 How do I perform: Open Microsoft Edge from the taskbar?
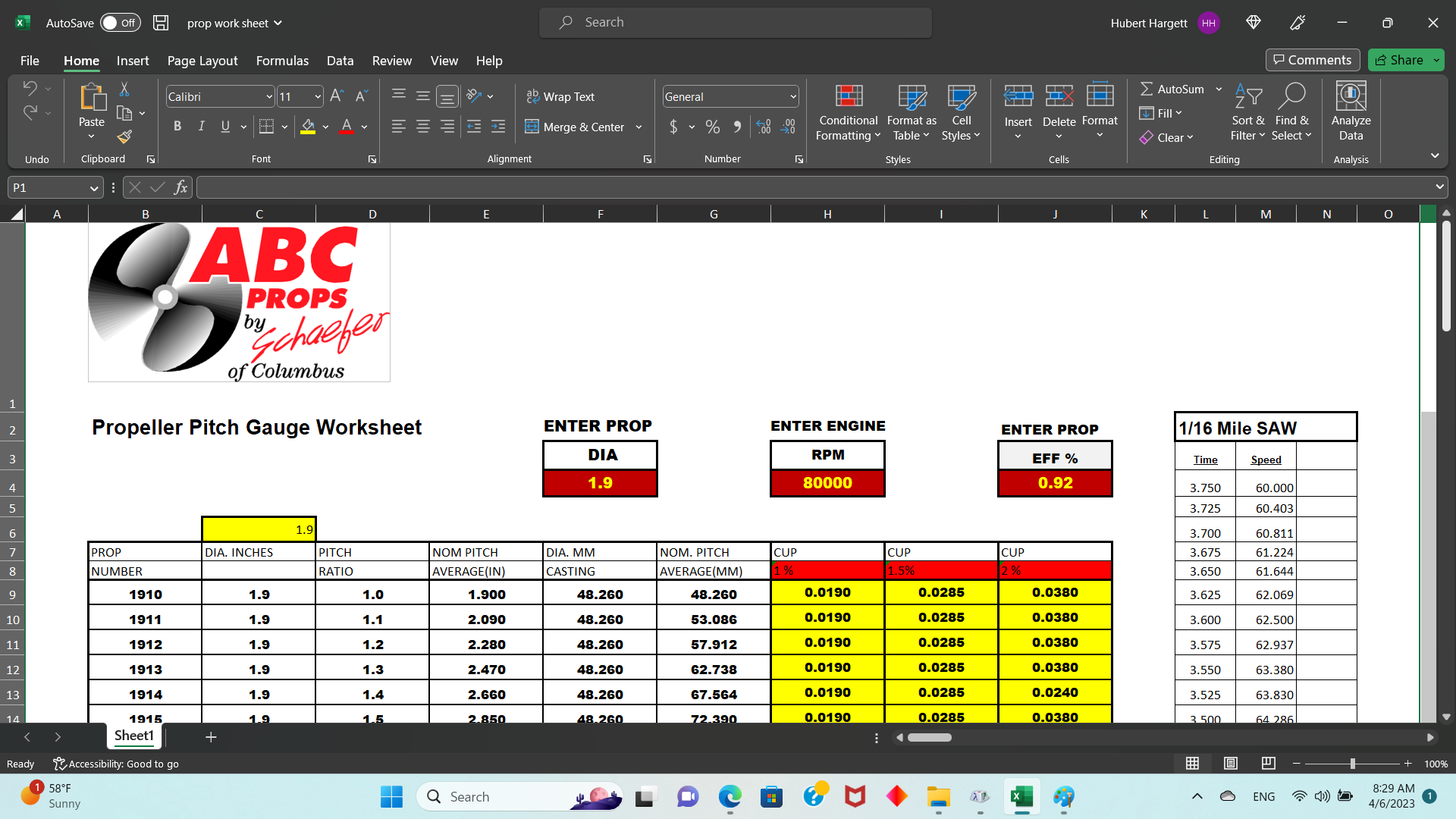(730, 796)
